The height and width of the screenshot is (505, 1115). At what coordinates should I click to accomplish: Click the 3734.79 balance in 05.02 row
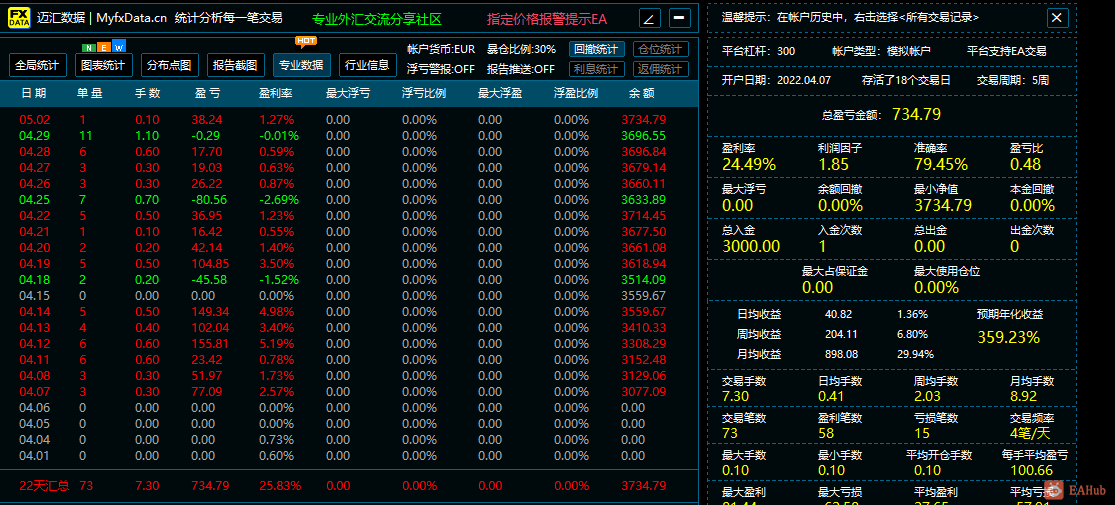(644, 119)
